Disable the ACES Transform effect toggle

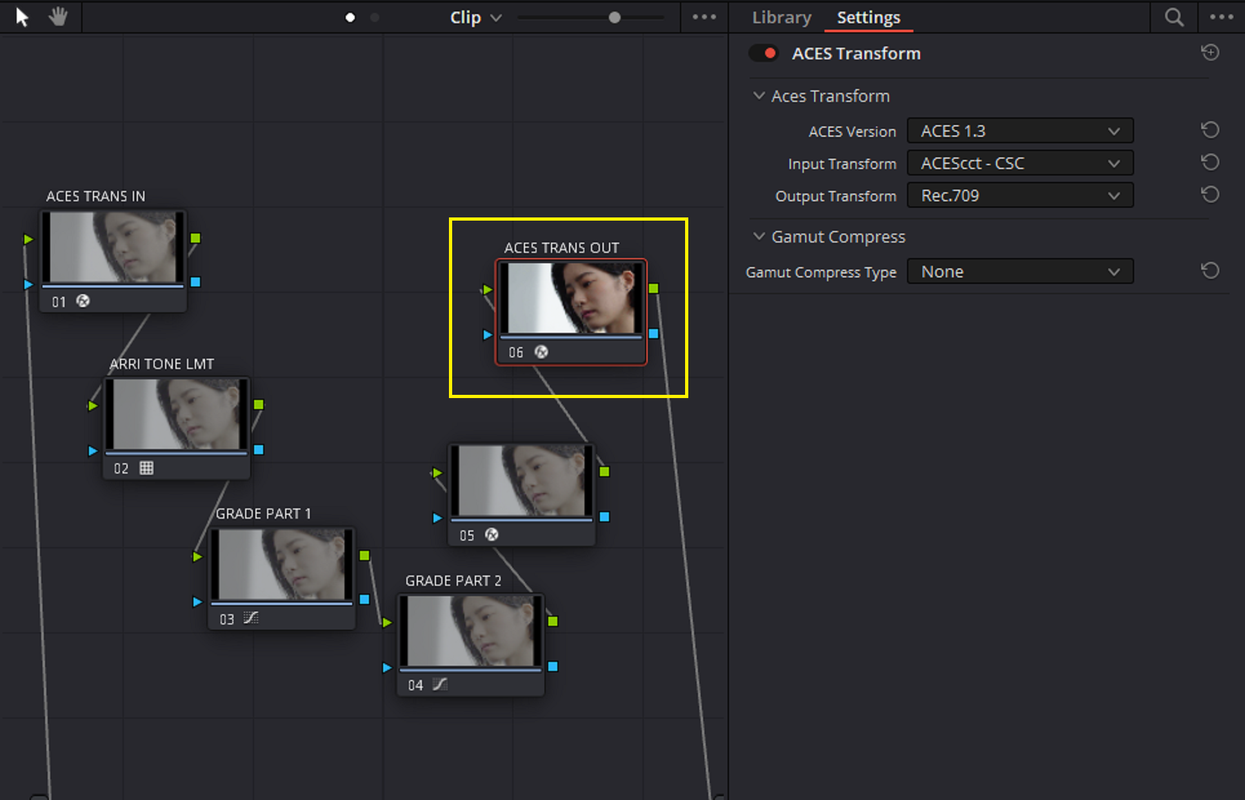(x=764, y=53)
